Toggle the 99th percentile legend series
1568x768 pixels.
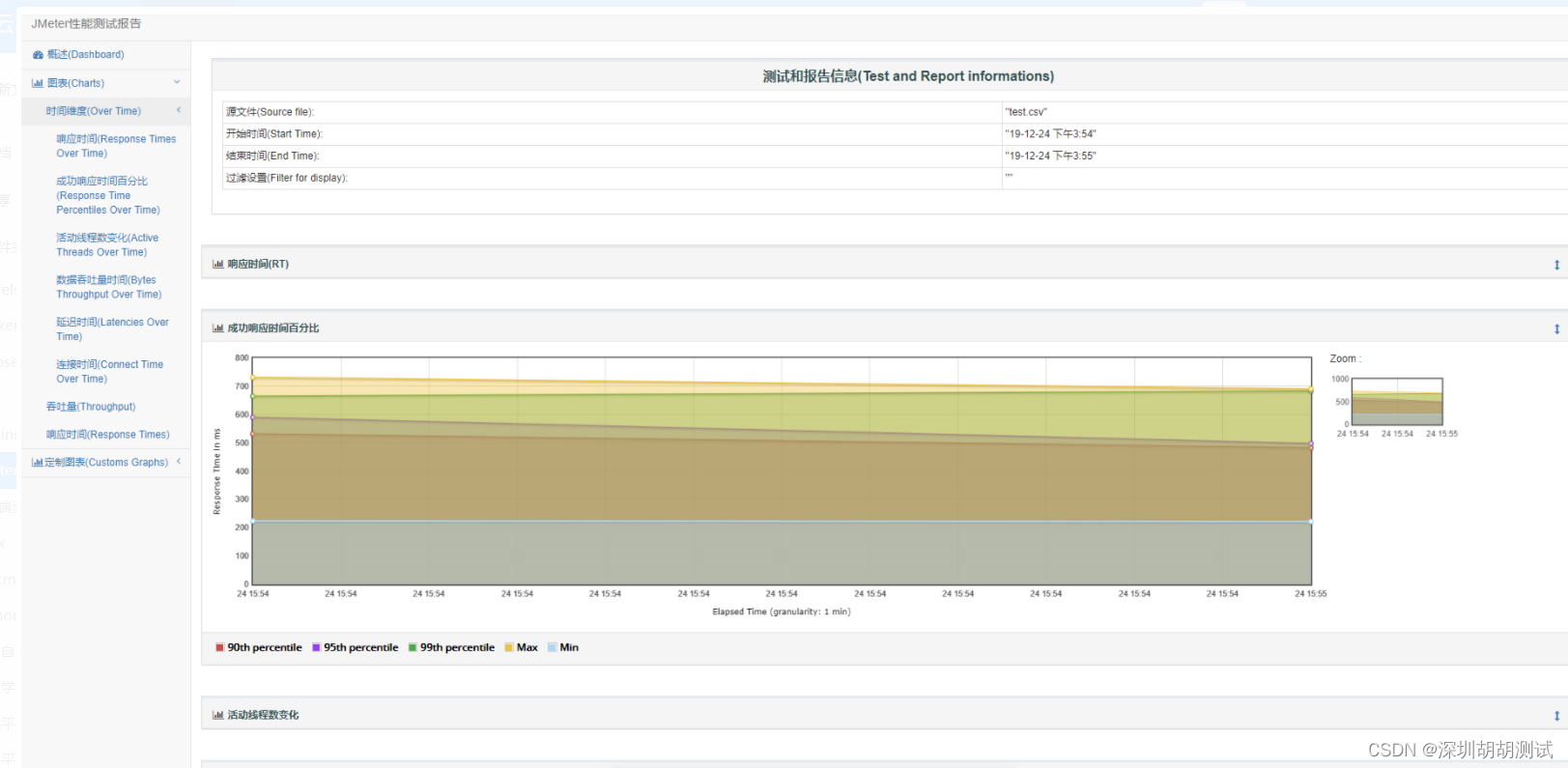451,647
